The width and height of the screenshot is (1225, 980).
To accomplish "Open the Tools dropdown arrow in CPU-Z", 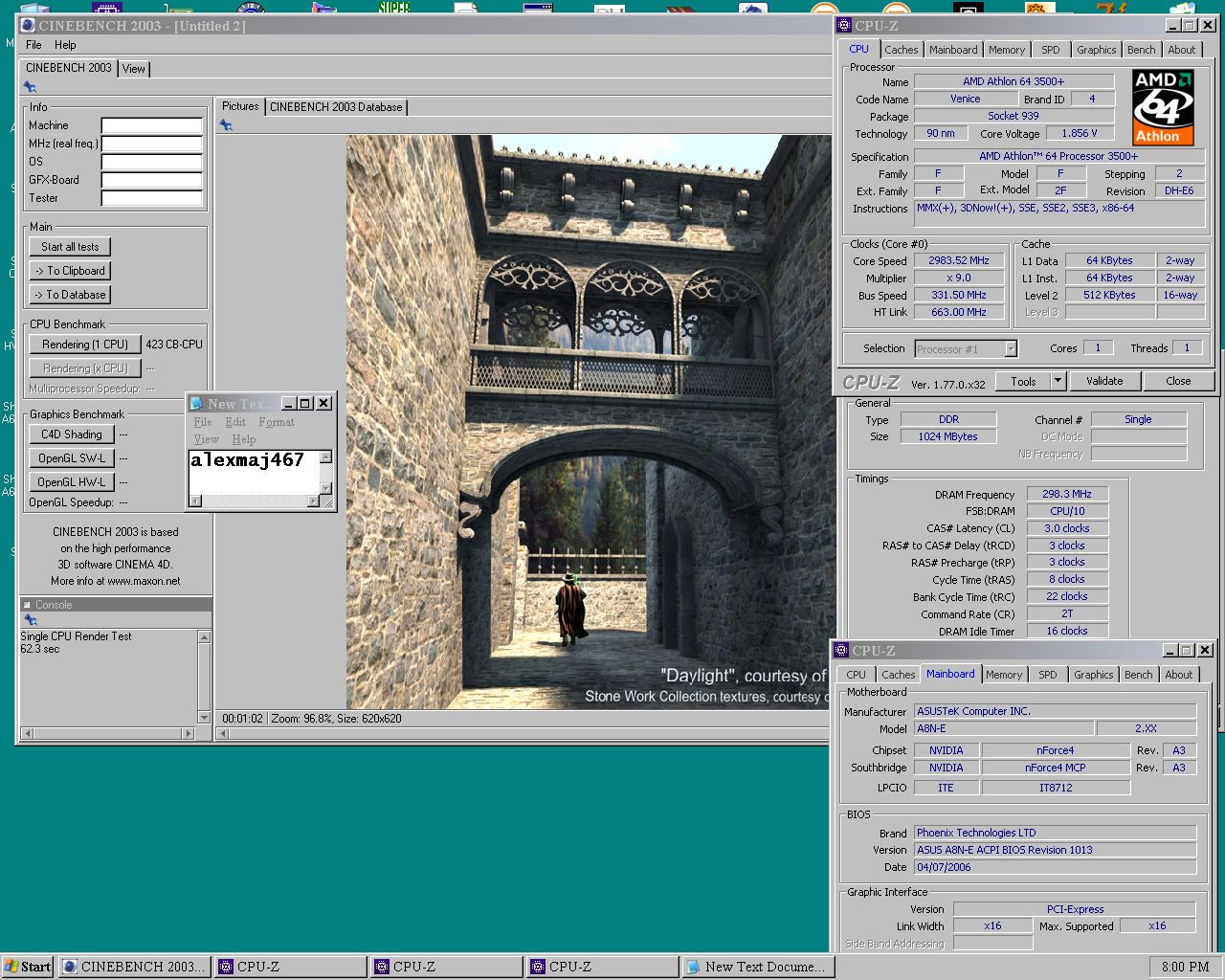I will click(1058, 381).
